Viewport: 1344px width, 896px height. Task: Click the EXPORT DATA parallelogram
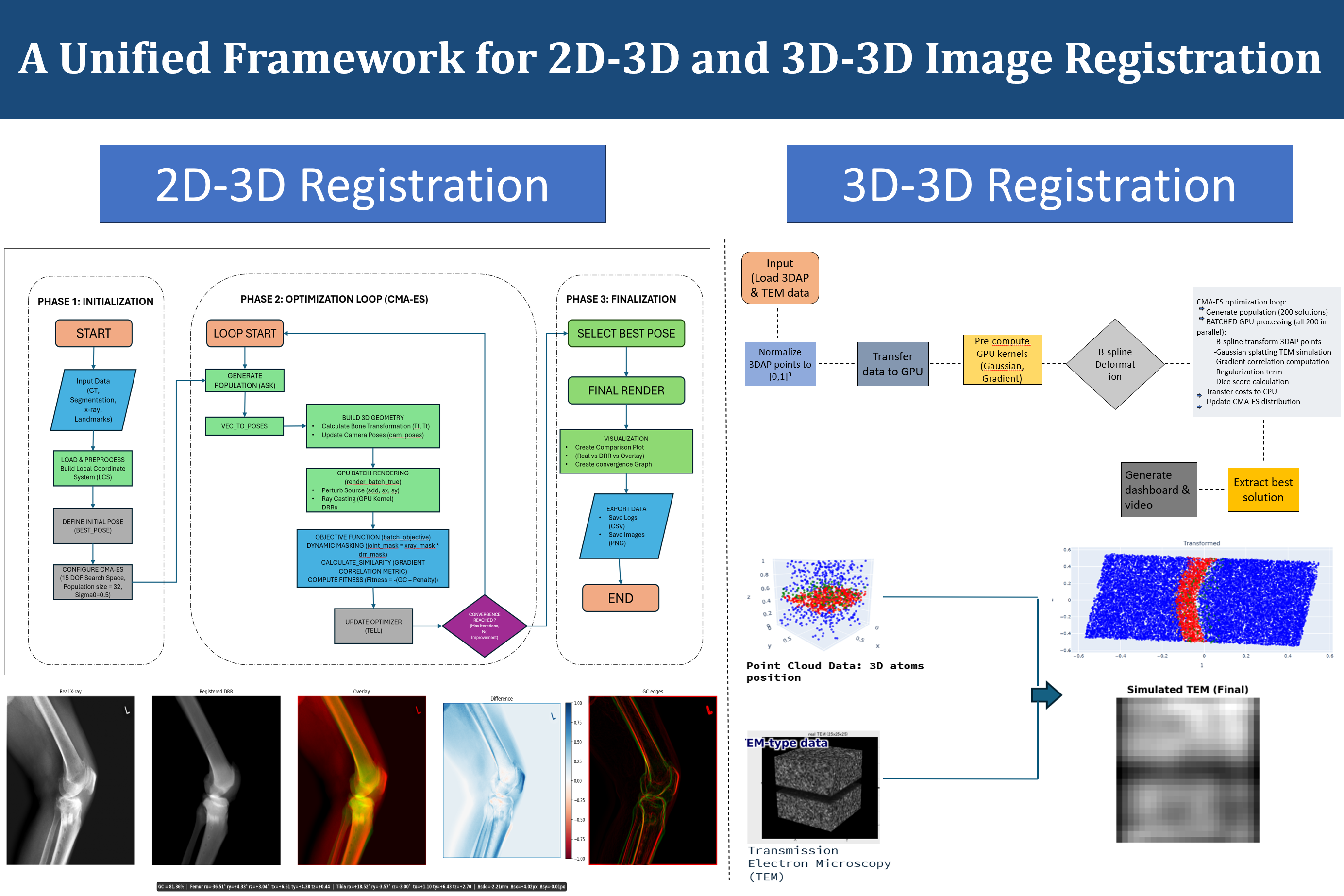click(x=626, y=526)
